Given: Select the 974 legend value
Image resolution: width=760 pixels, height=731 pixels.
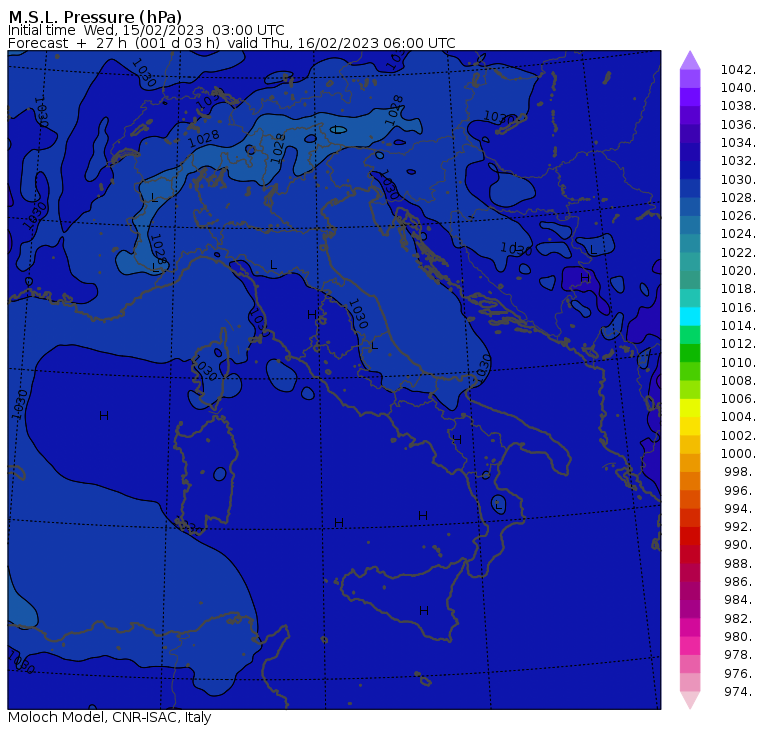Looking at the screenshot, I should 740,691.
